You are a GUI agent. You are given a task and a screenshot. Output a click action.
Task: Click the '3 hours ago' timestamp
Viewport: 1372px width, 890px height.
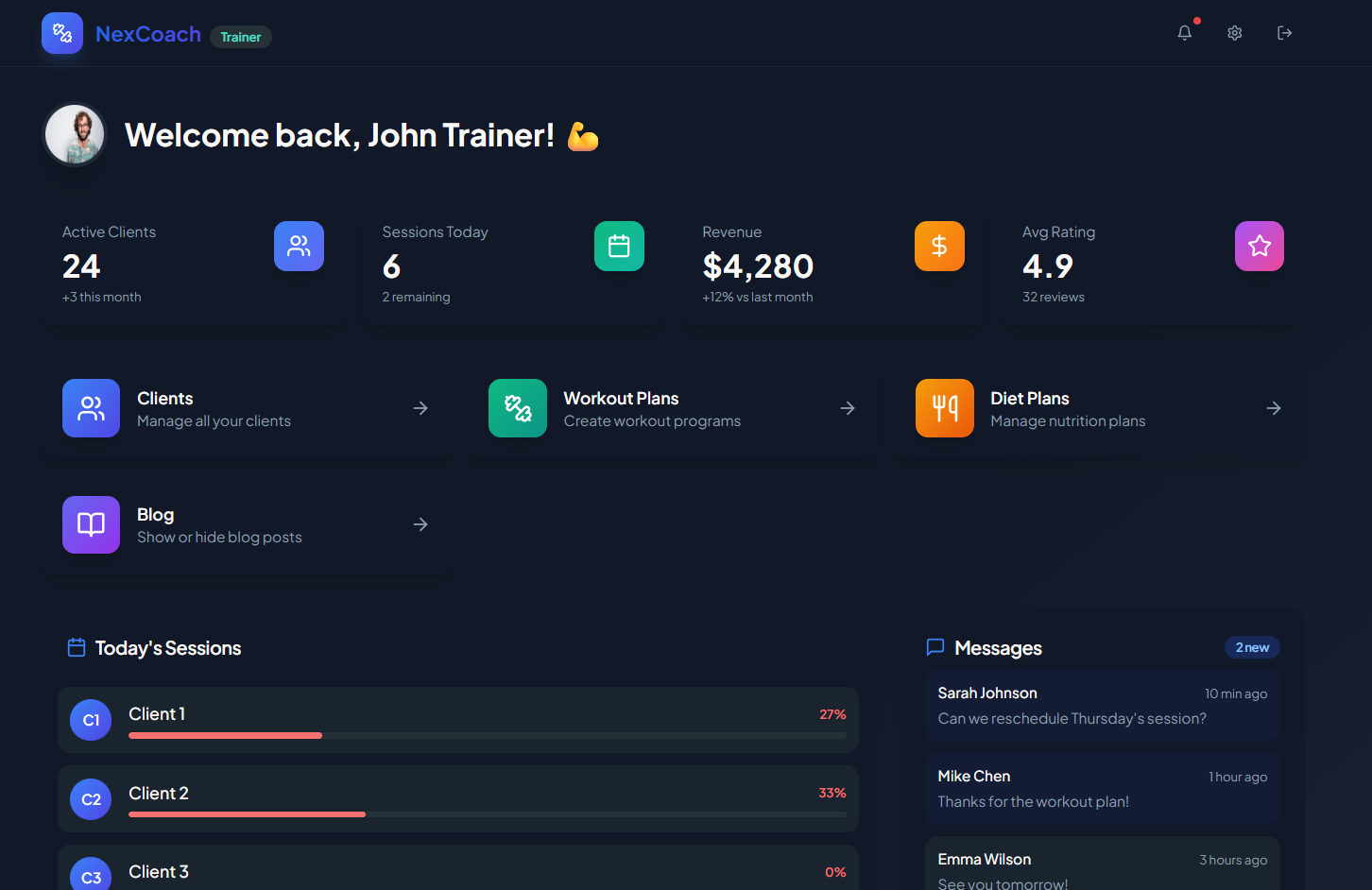point(1233,860)
